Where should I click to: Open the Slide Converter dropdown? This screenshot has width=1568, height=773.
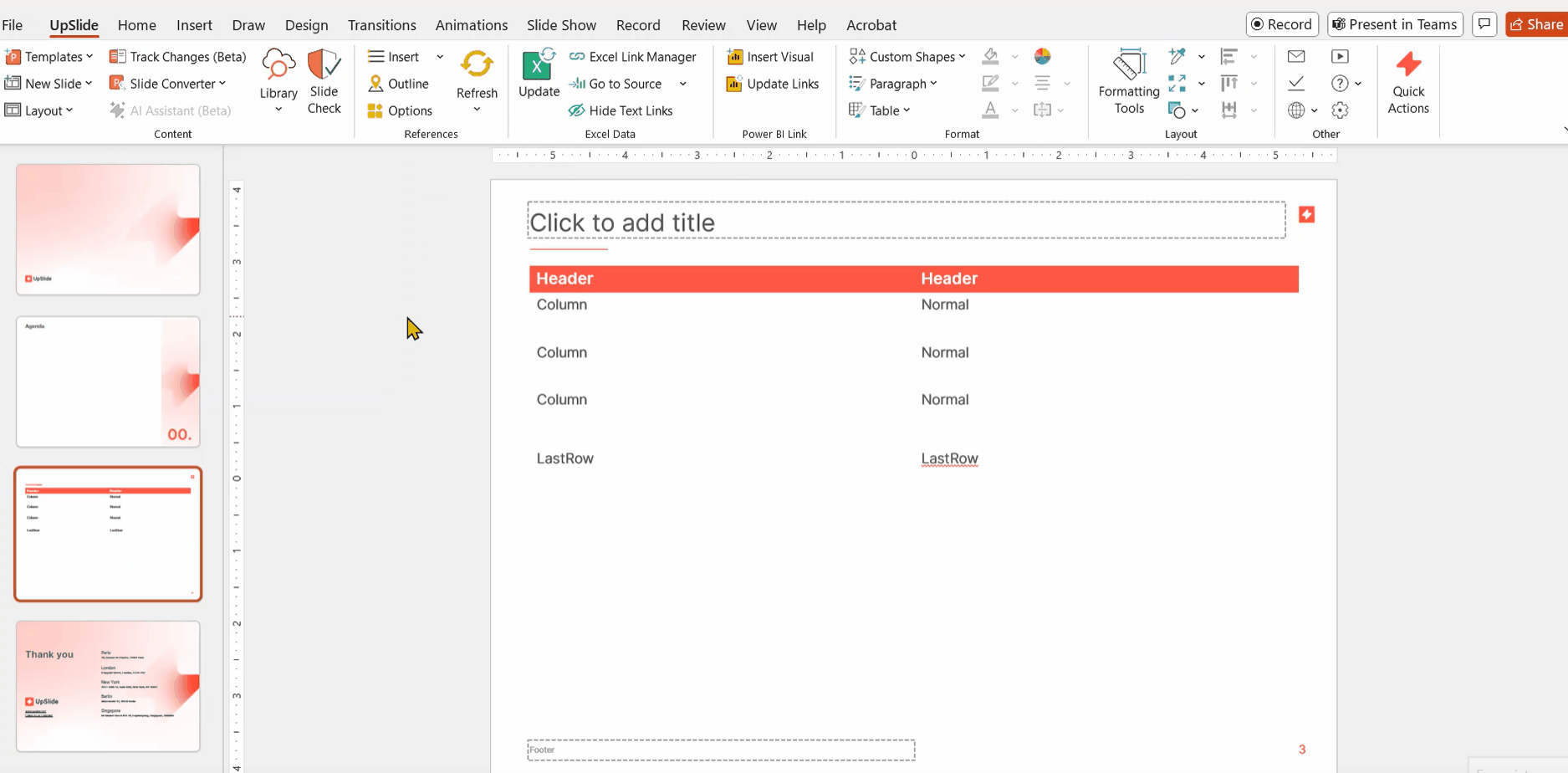point(168,84)
